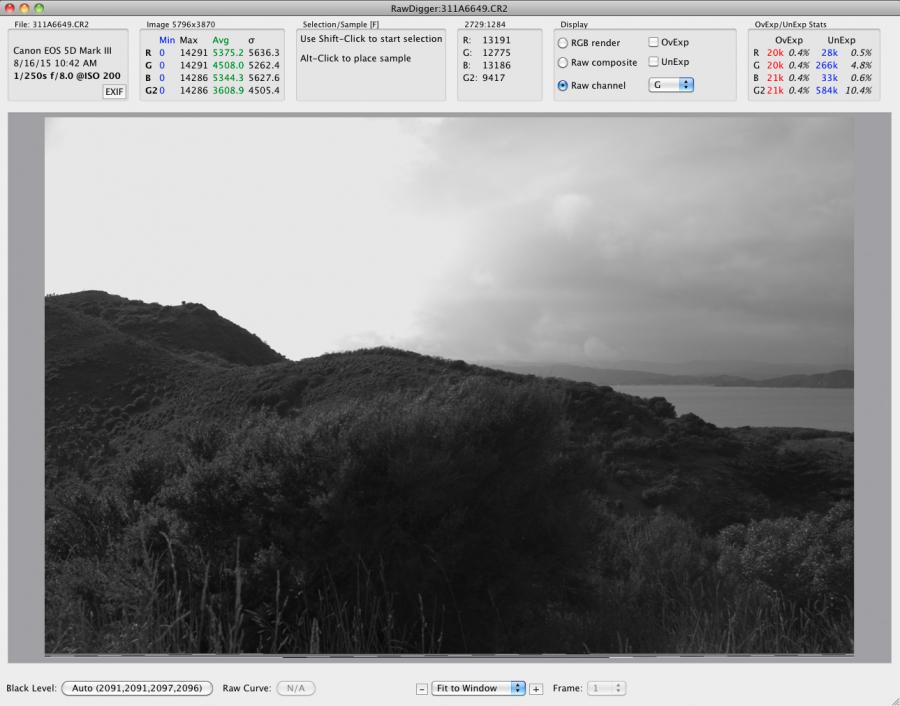Open the raw channel G dropdown

[x=672, y=86]
